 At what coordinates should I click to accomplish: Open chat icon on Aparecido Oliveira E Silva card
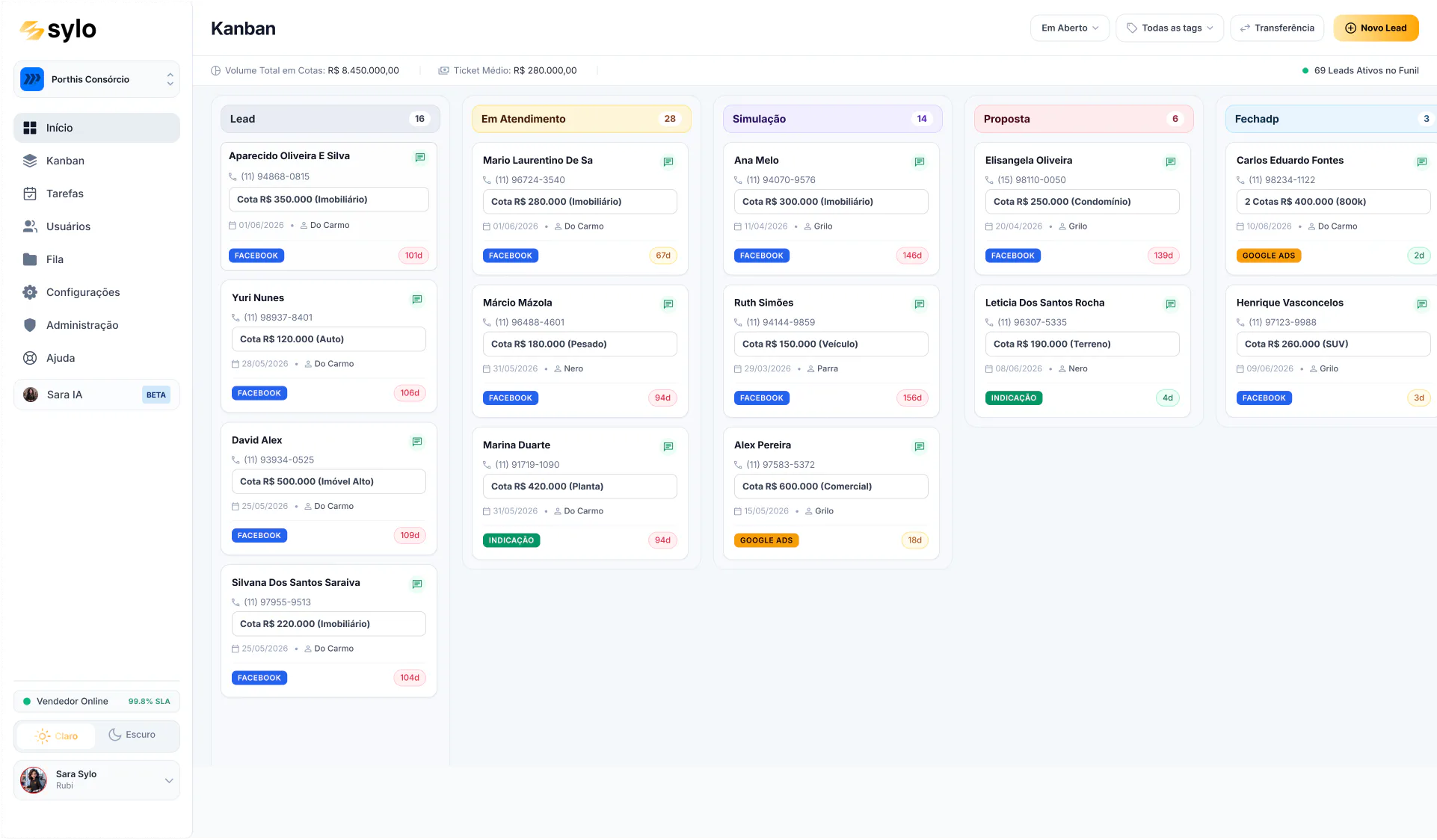[420, 157]
